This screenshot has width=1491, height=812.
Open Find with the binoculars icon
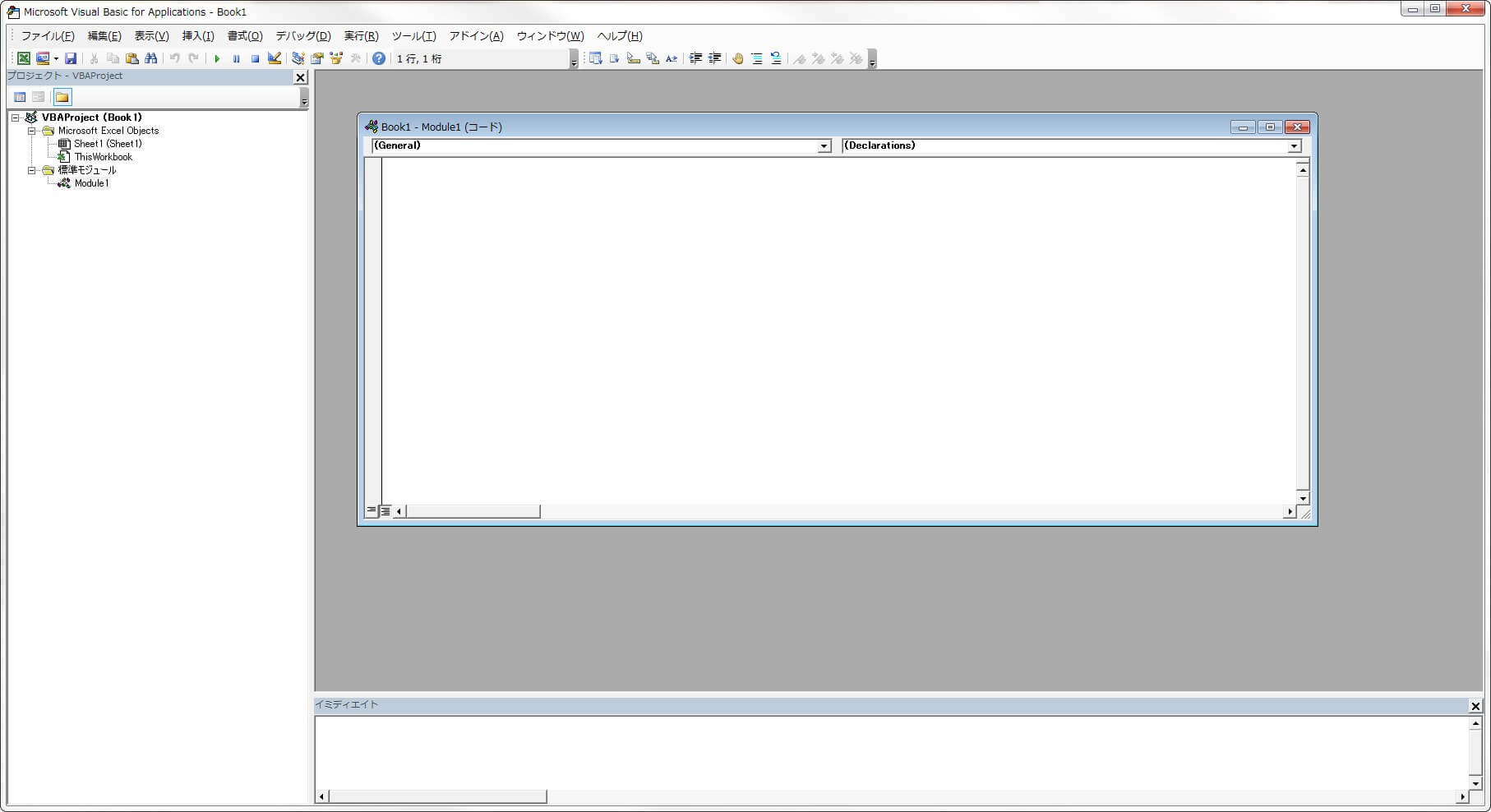click(x=150, y=58)
